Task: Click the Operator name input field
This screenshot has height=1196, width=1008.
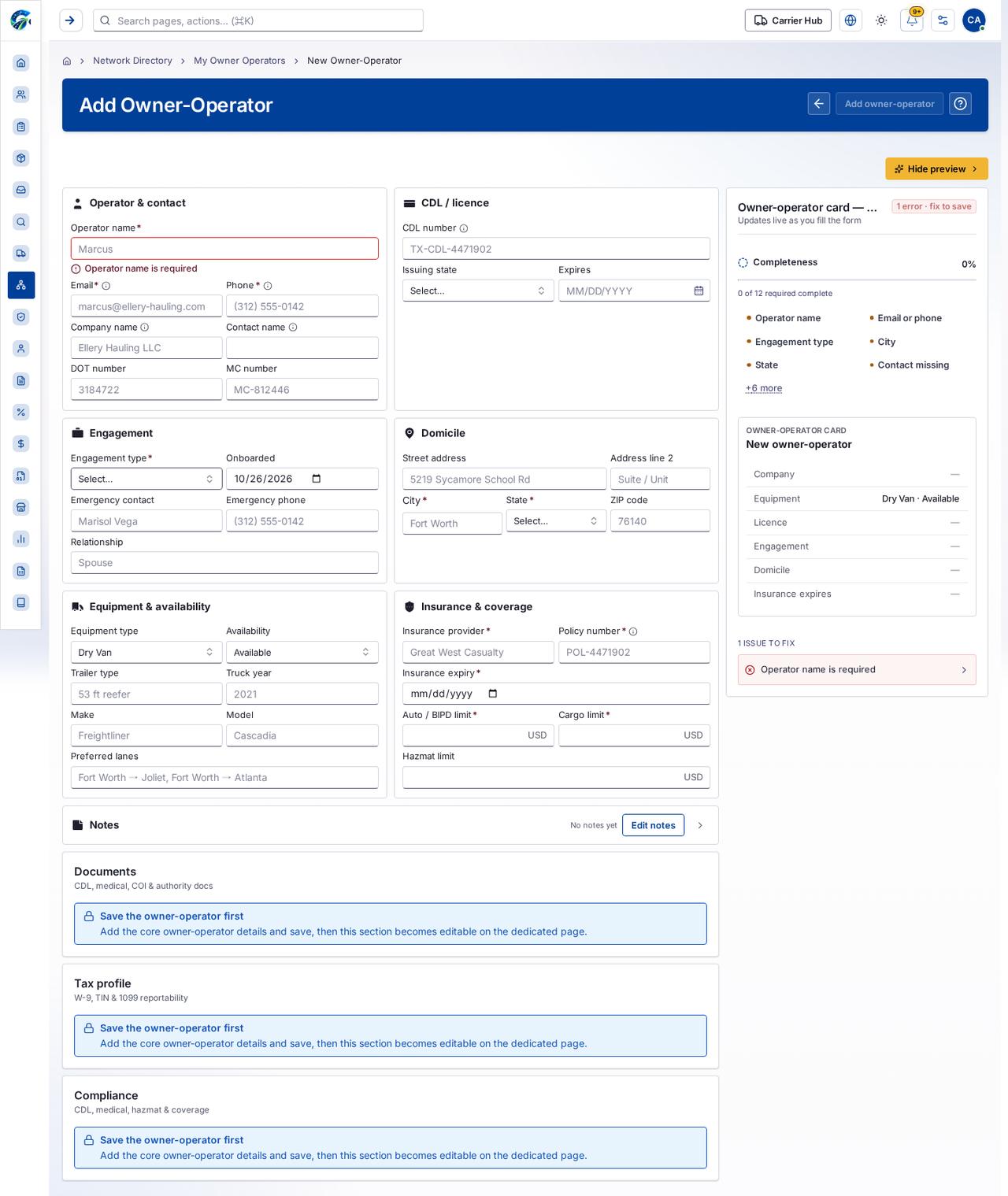Action: [x=224, y=249]
